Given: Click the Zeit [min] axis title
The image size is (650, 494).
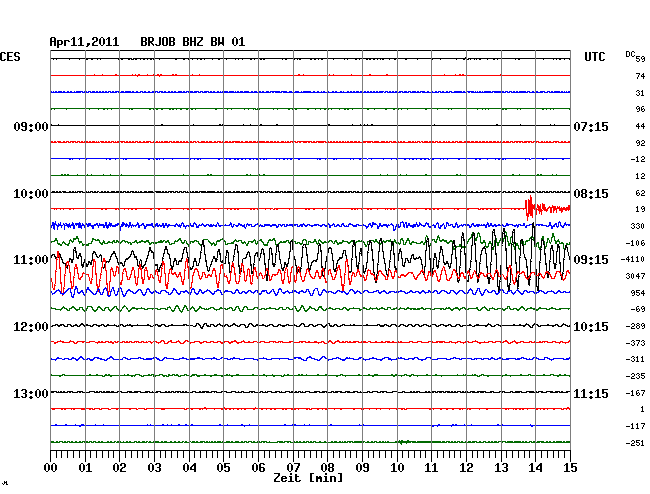Looking at the screenshot, I should point(308,478).
